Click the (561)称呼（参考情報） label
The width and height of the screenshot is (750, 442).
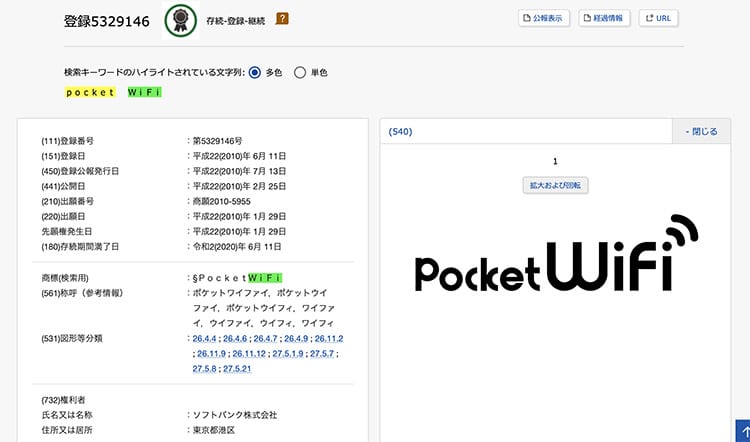82,293
